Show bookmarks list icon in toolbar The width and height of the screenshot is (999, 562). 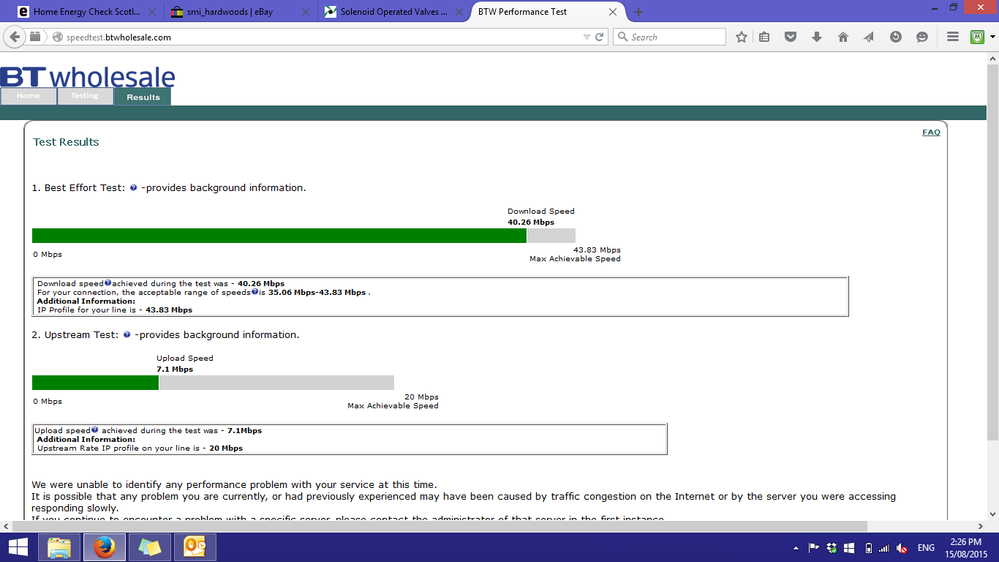pyautogui.click(x=765, y=37)
